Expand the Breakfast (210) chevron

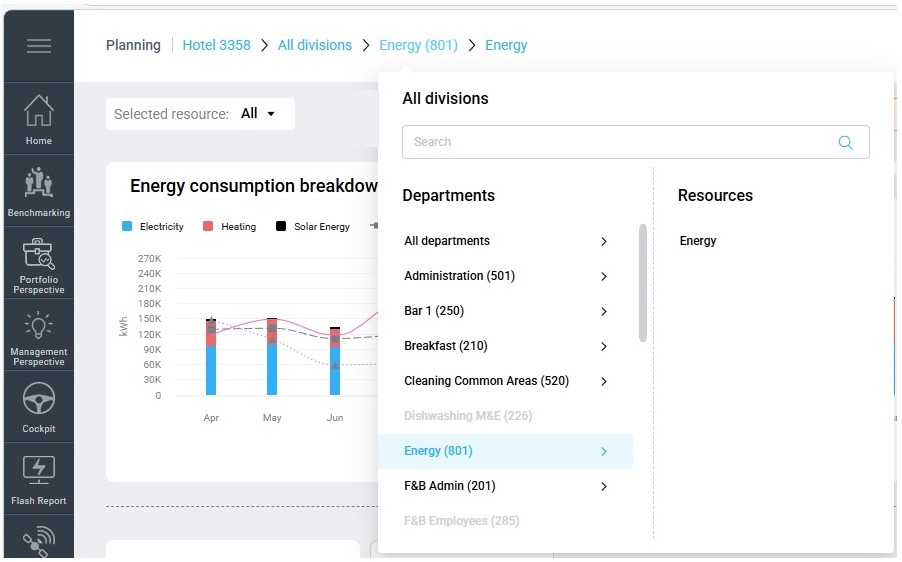(x=603, y=346)
